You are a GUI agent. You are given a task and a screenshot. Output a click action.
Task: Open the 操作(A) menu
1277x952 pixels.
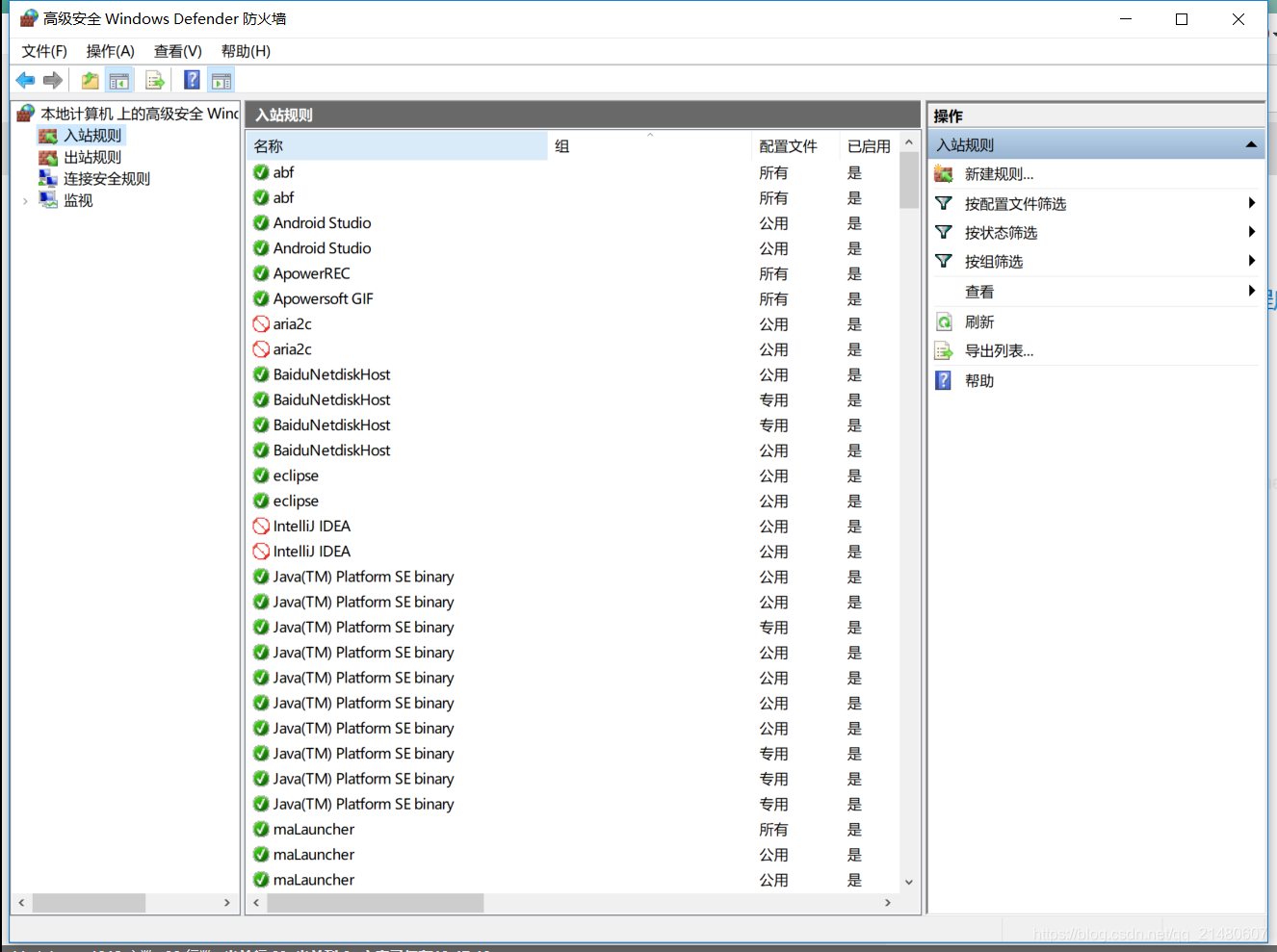110,51
